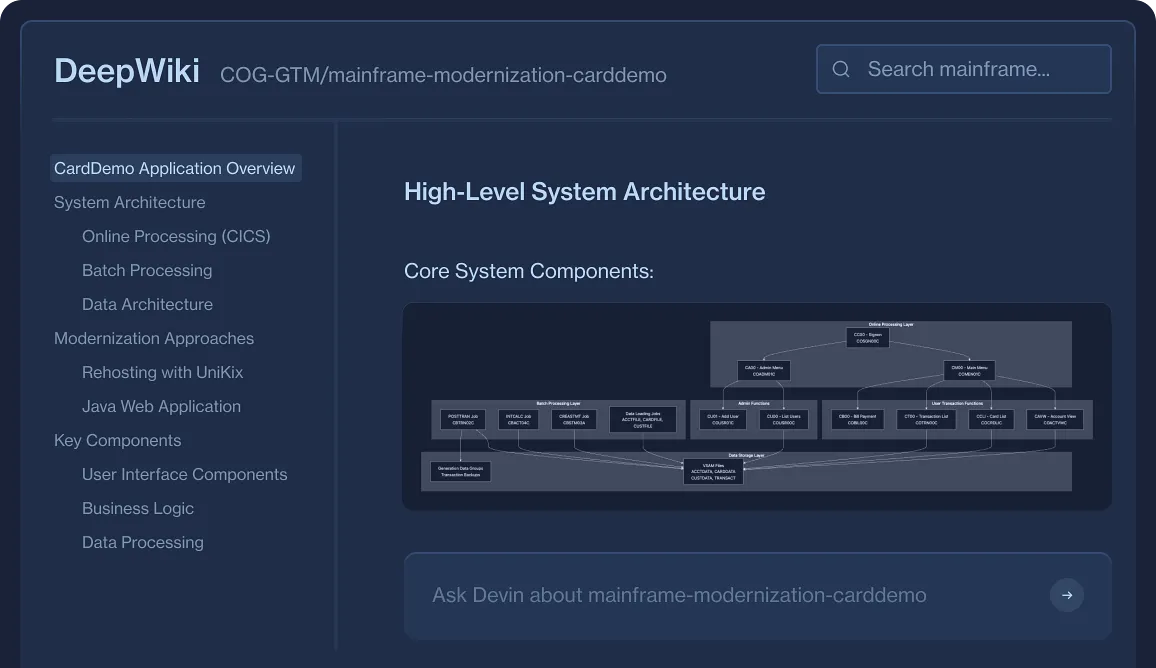Viewport: 1156px width, 668px height.
Task: Open COG-GTM/mainframe-modernization-carddemo repository link
Action: click(443, 75)
